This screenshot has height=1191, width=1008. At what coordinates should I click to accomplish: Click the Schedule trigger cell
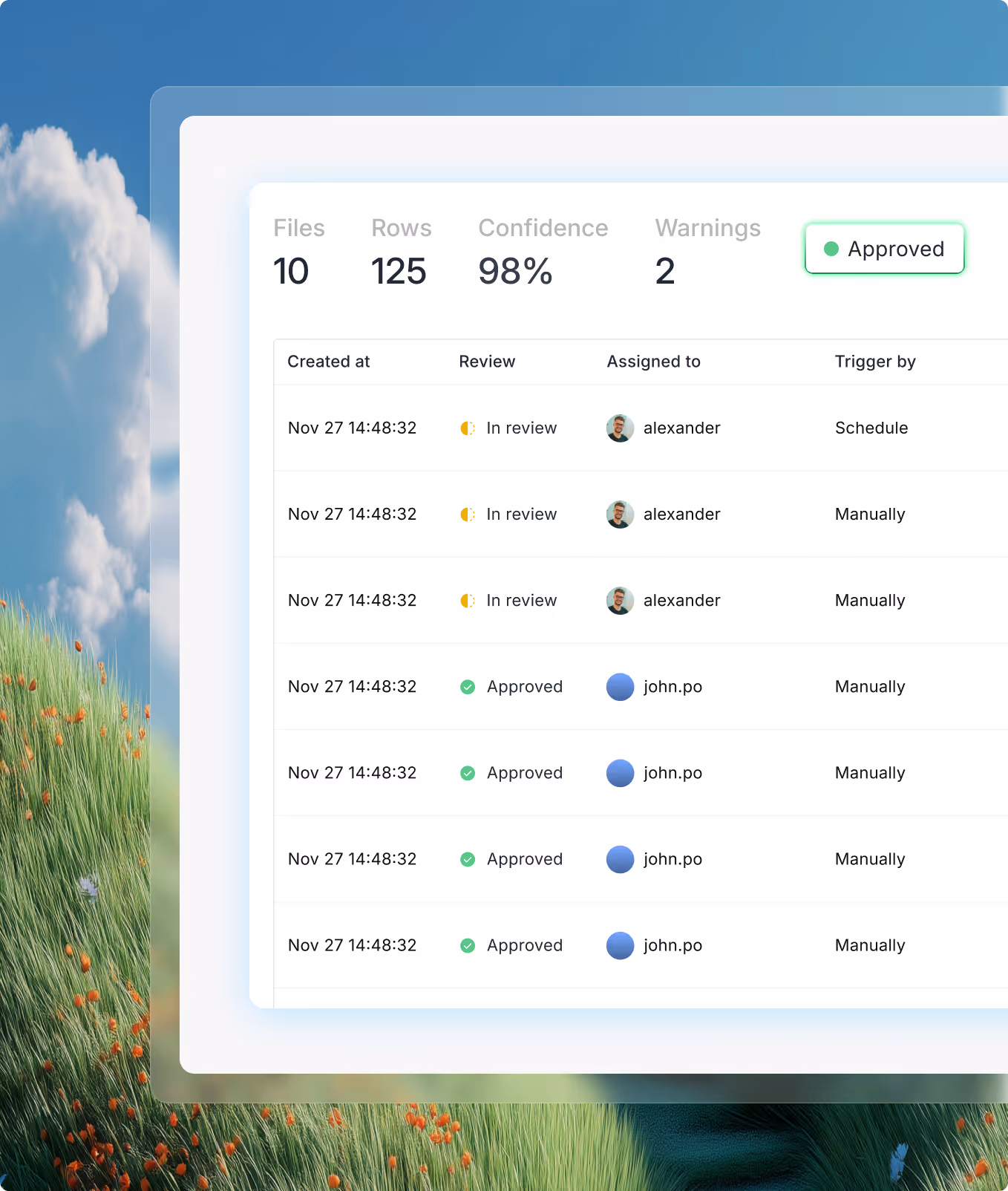click(871, 428)
